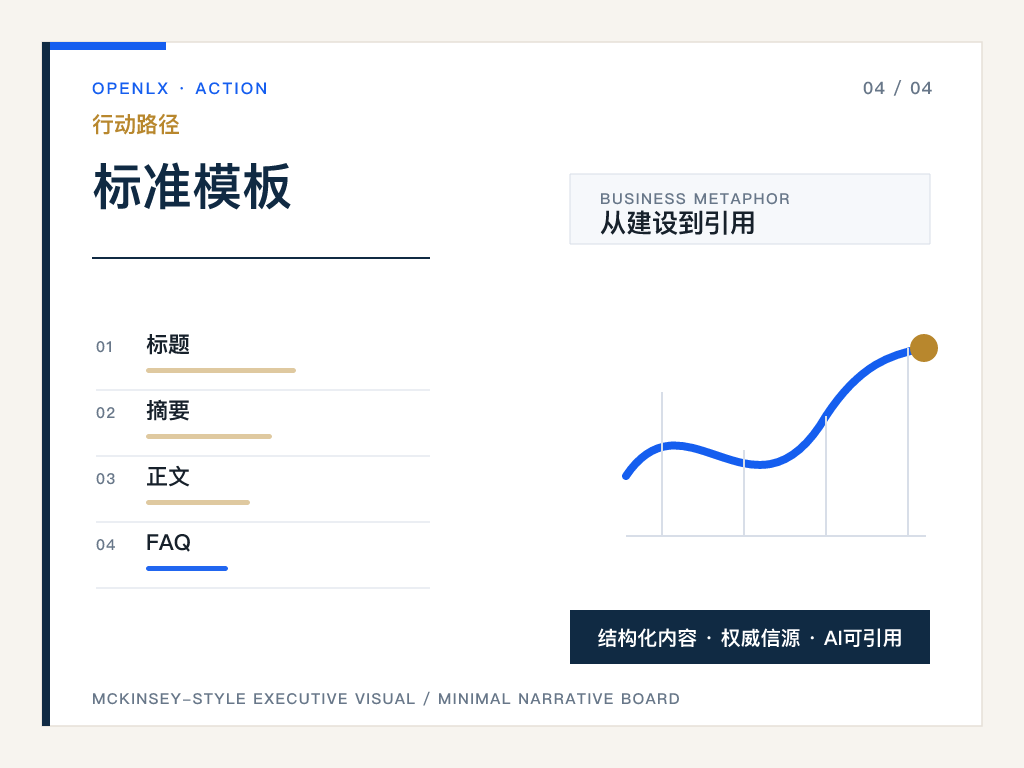The image size is (1024, 768).
Task: Click the number '02' beside 摘要
Action: point(105,413)
